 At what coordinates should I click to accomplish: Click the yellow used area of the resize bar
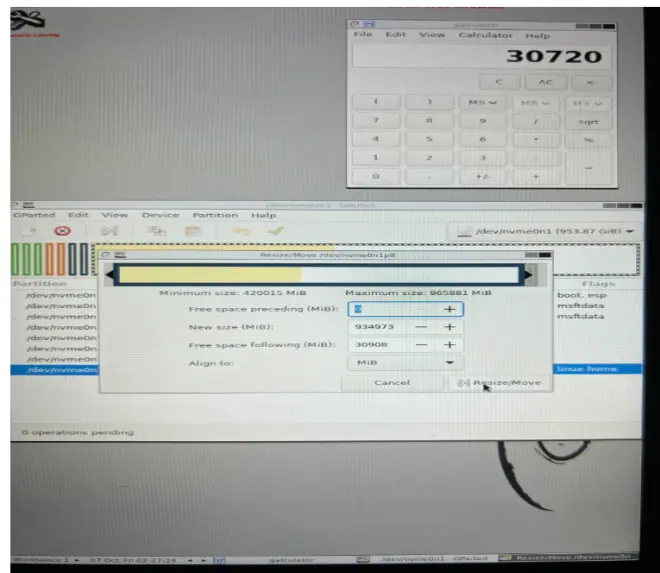pyautogui.click(x=210, y=275)
